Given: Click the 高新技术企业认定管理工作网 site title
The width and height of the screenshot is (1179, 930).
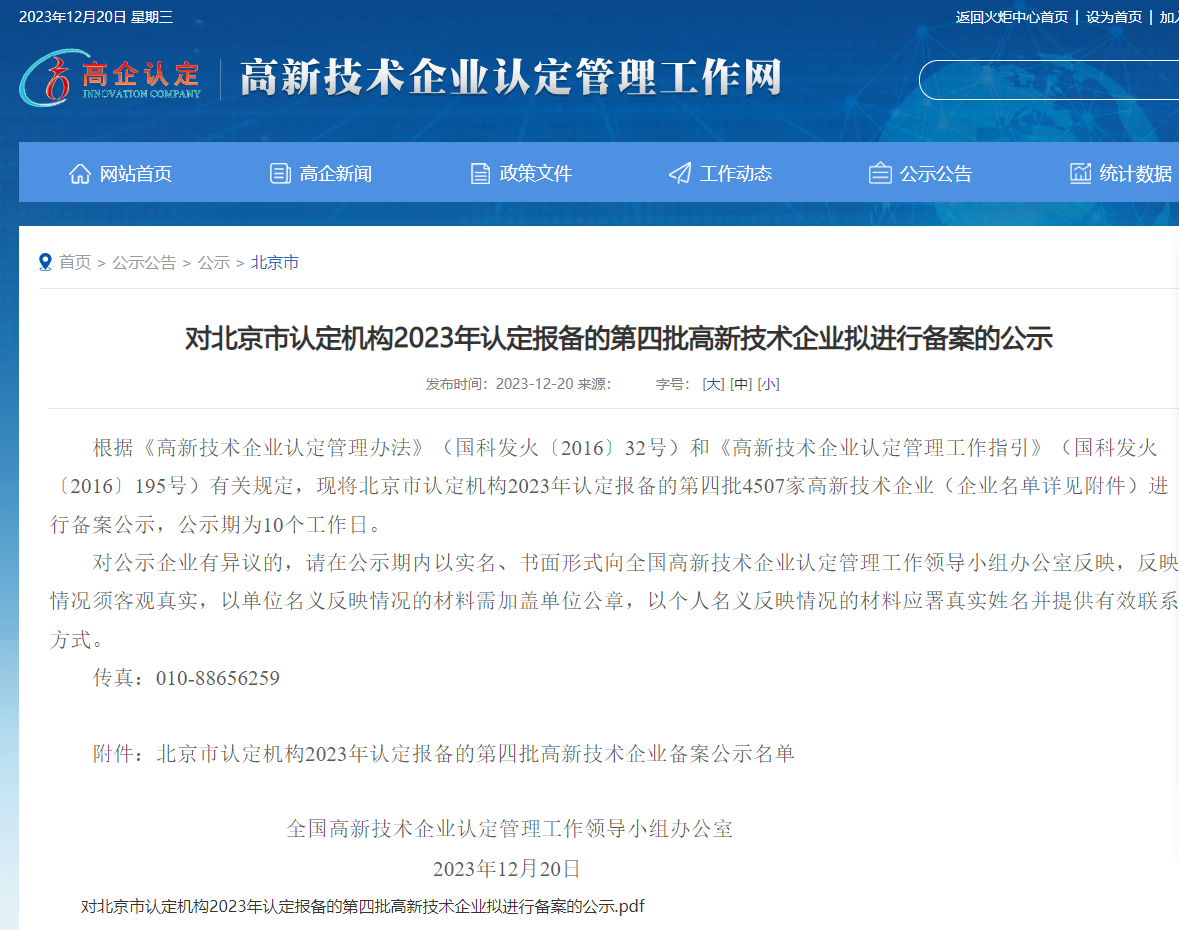Looking at the screenshot, I should (511, 77).
